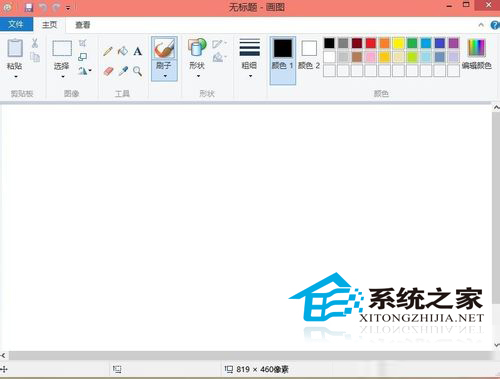Expand the Brushes dropdown arrow
The image size is (500, 379).
165,76
